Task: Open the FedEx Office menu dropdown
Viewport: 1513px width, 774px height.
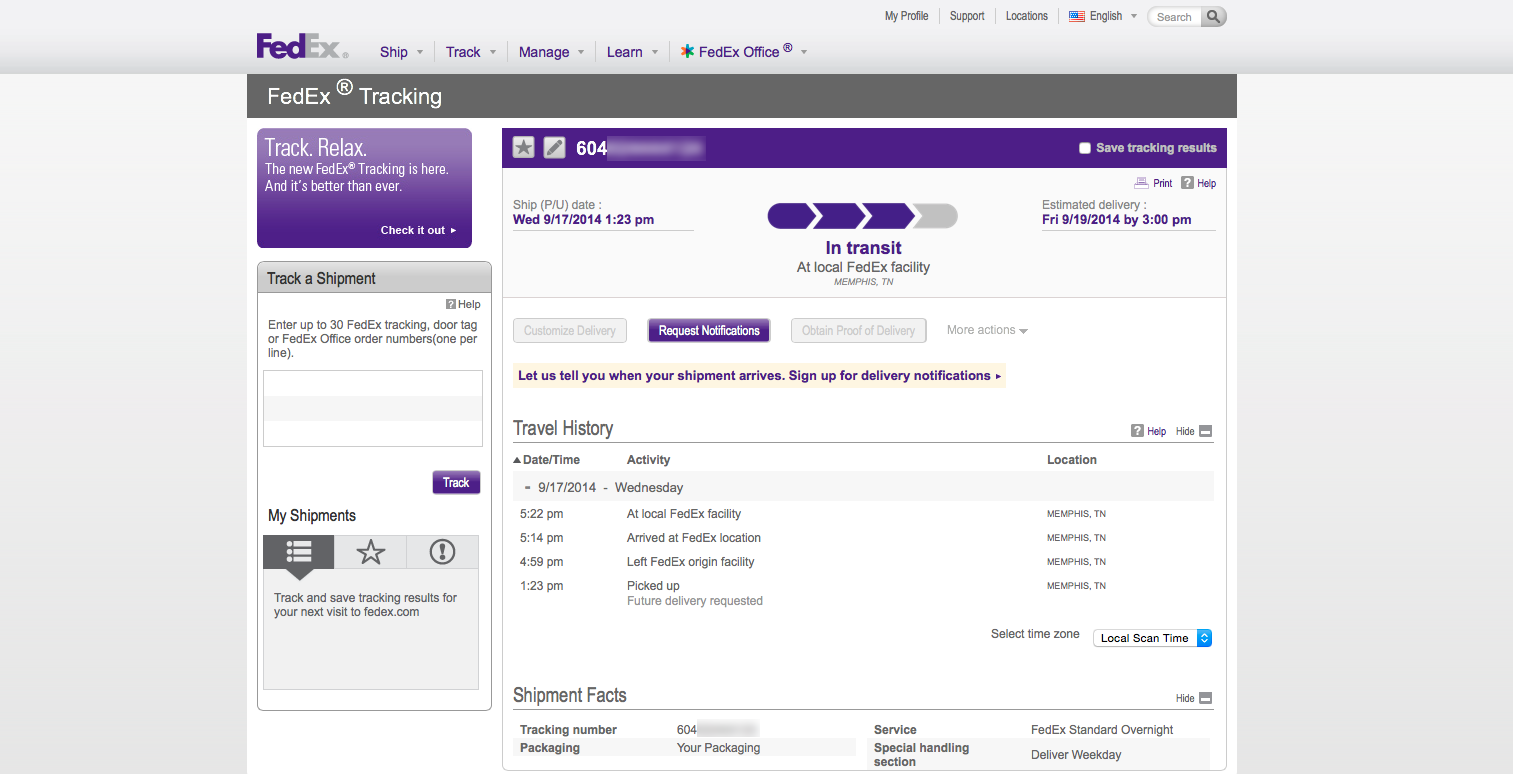Action: coord(743,51)
